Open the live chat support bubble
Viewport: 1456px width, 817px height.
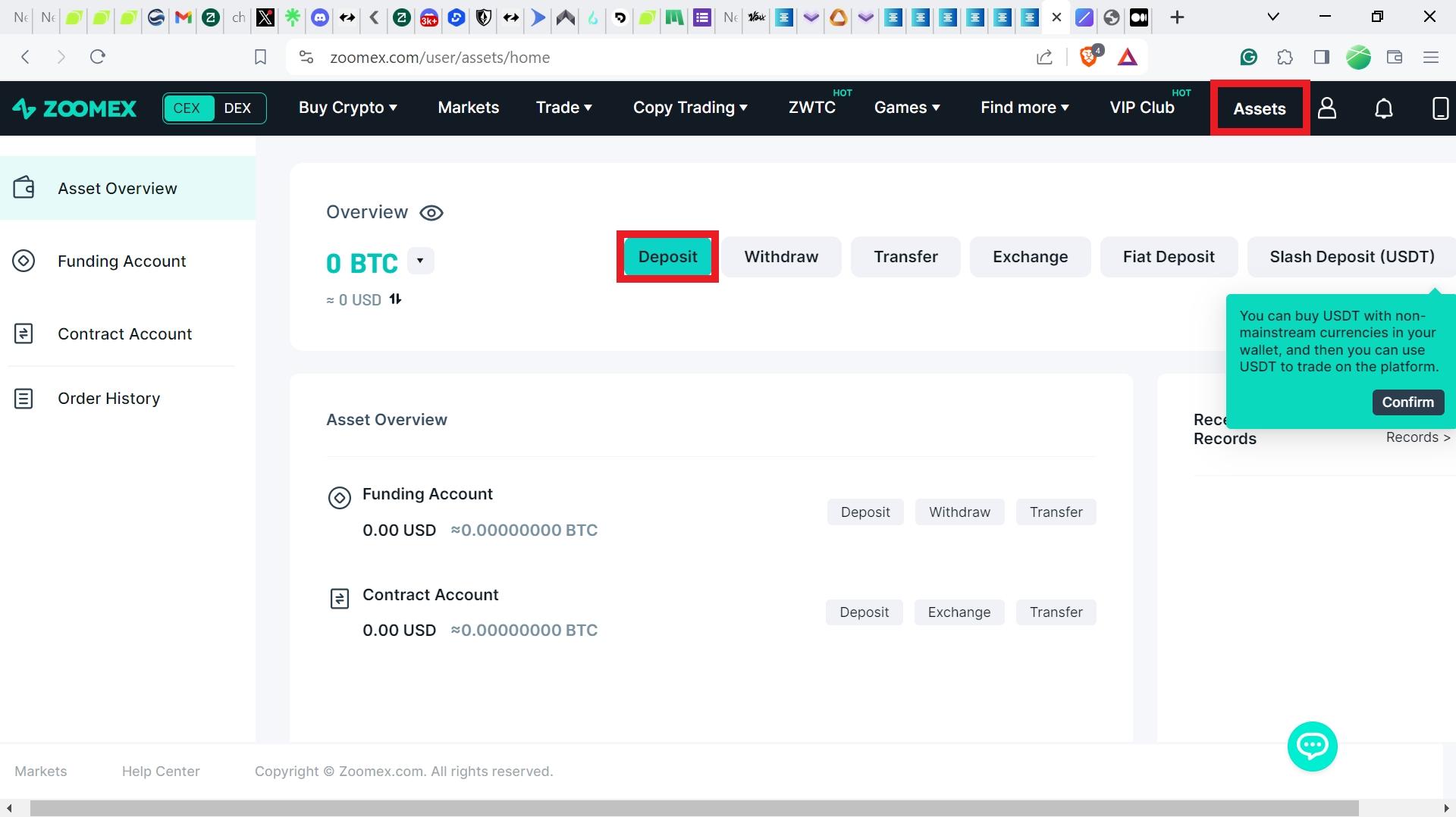coord(1312,747)
